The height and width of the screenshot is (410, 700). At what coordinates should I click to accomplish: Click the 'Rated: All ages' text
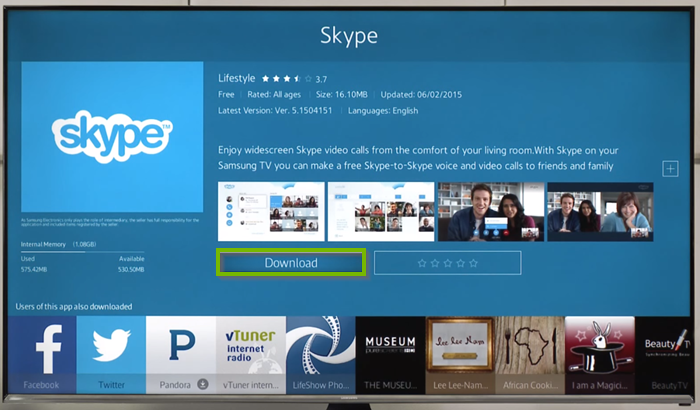coord(274,95)
